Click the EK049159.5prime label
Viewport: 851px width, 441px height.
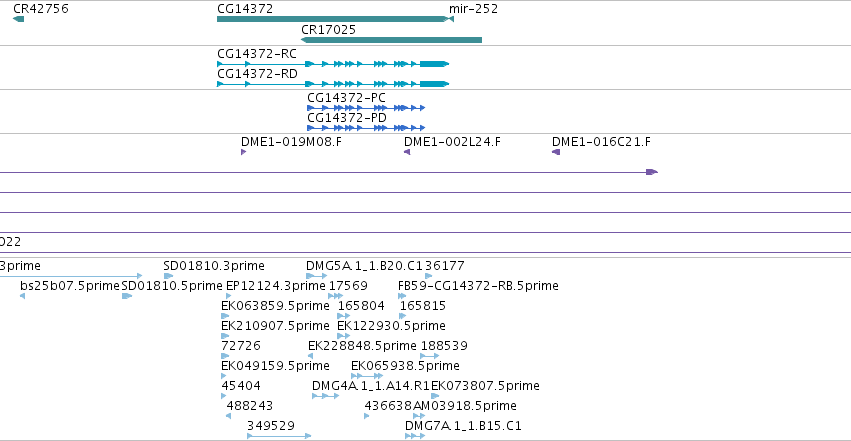point(275,366)
